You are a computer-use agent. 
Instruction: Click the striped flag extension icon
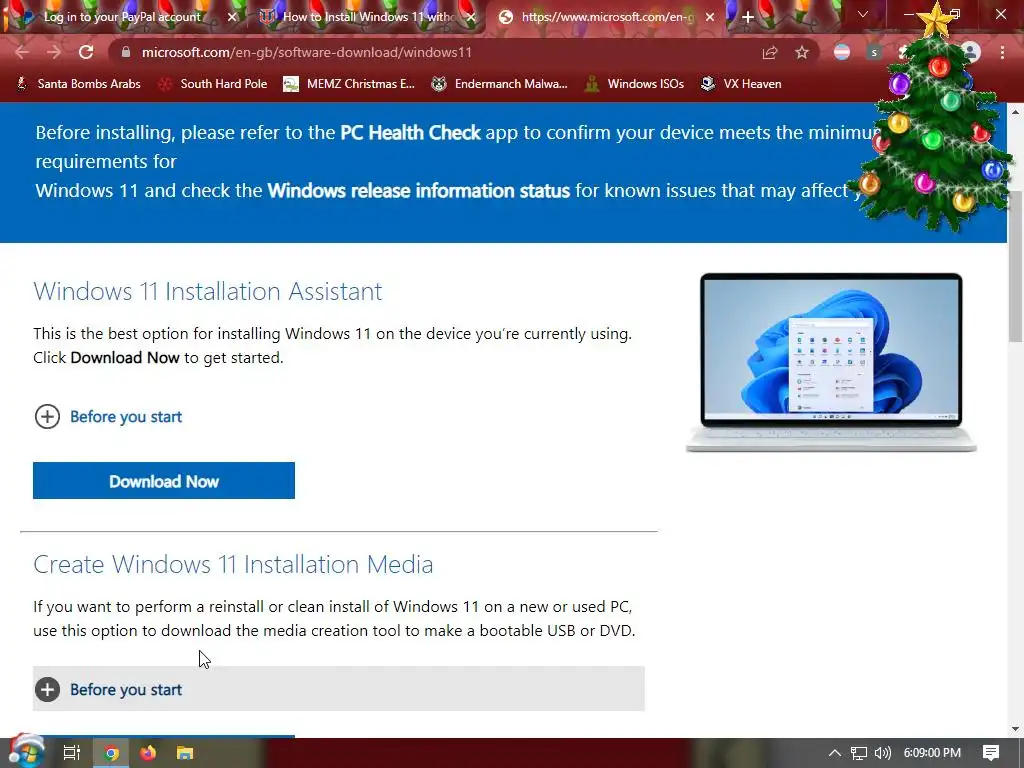(842, 53)
